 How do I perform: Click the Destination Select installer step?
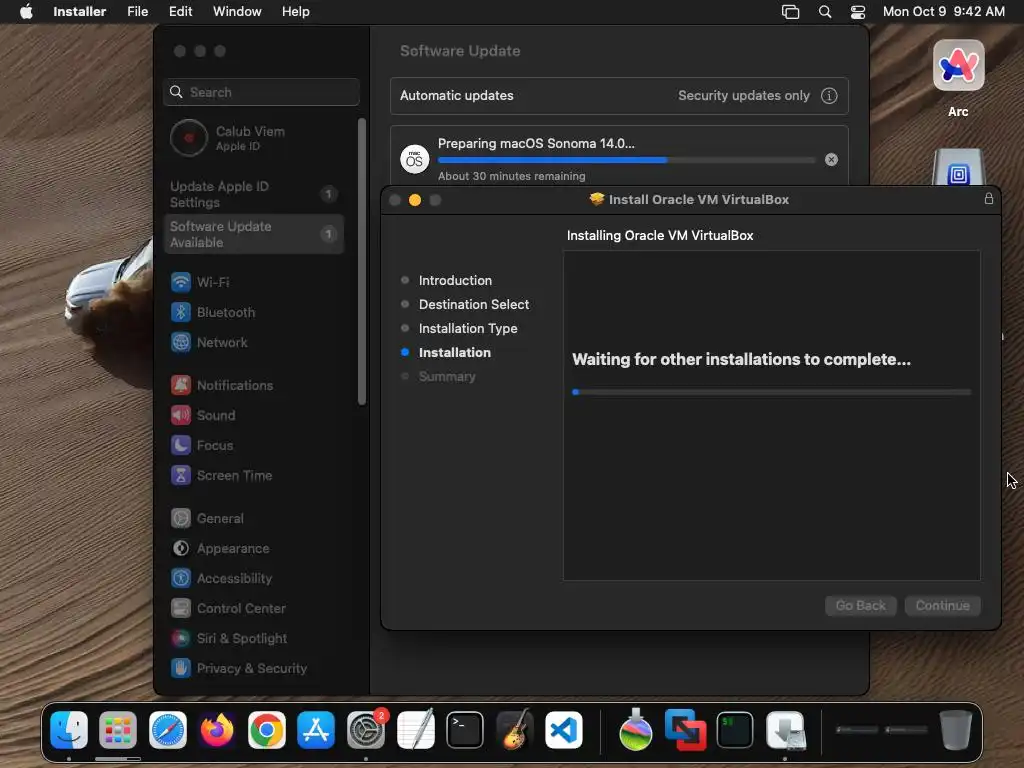coord(473,304)
